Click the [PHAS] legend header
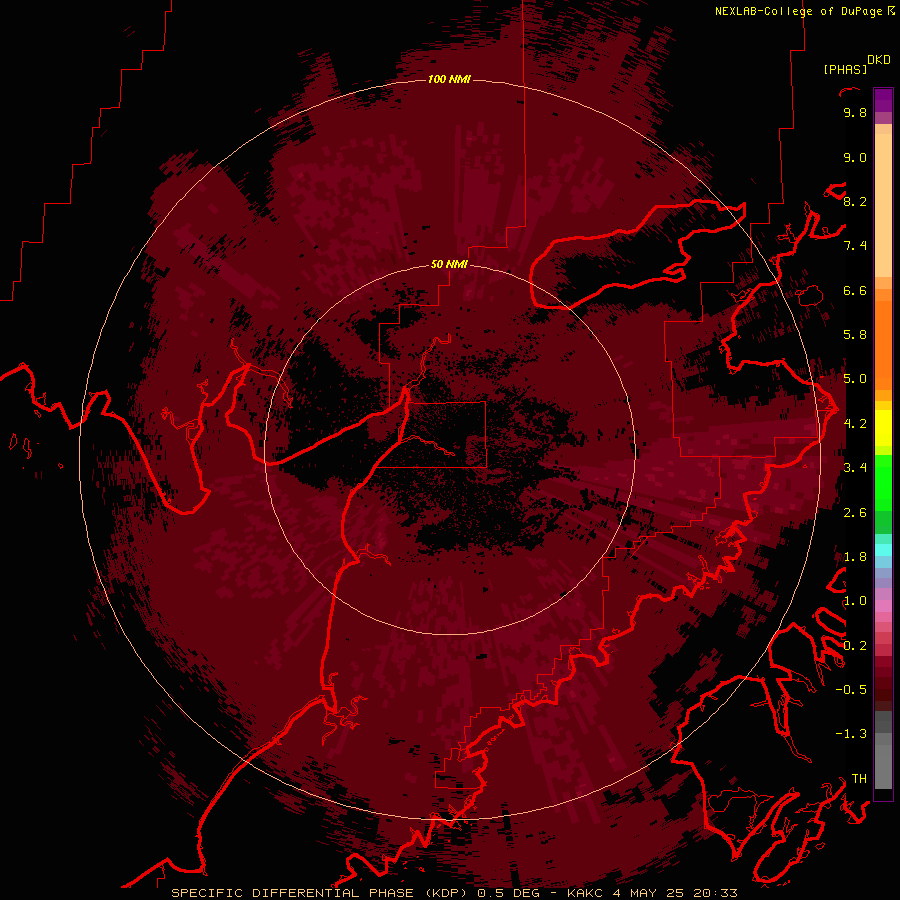The height and width of the screenshot is (900, 900). [x=845, y=69]
